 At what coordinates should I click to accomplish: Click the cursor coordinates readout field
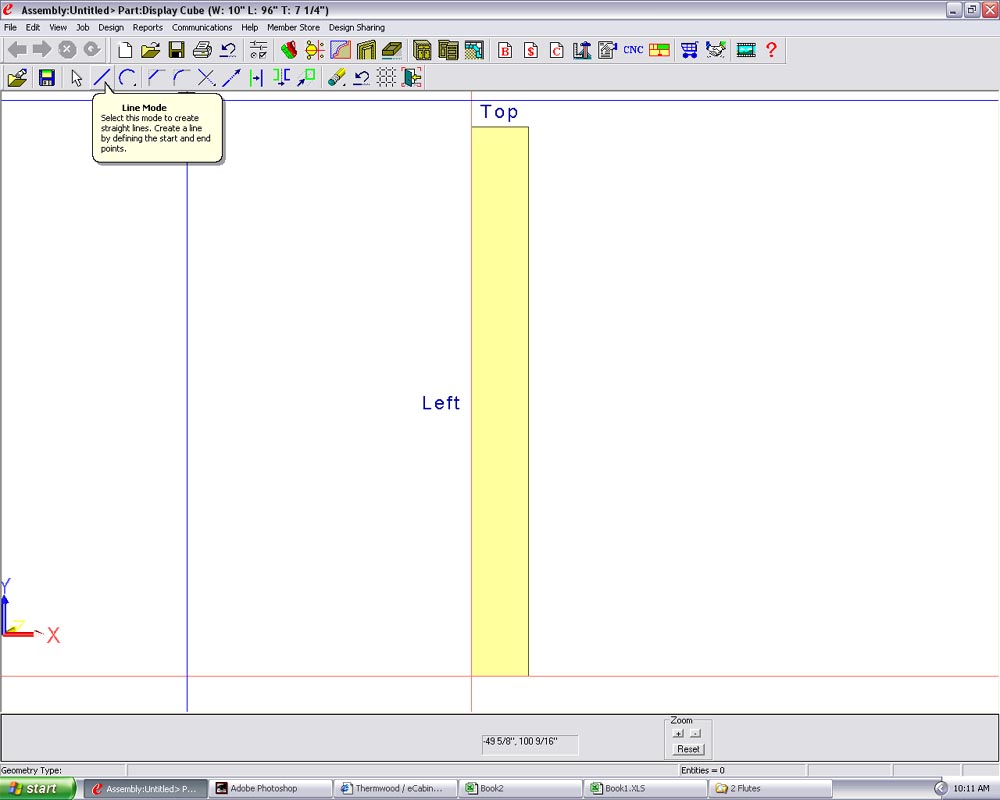[530, 744]
